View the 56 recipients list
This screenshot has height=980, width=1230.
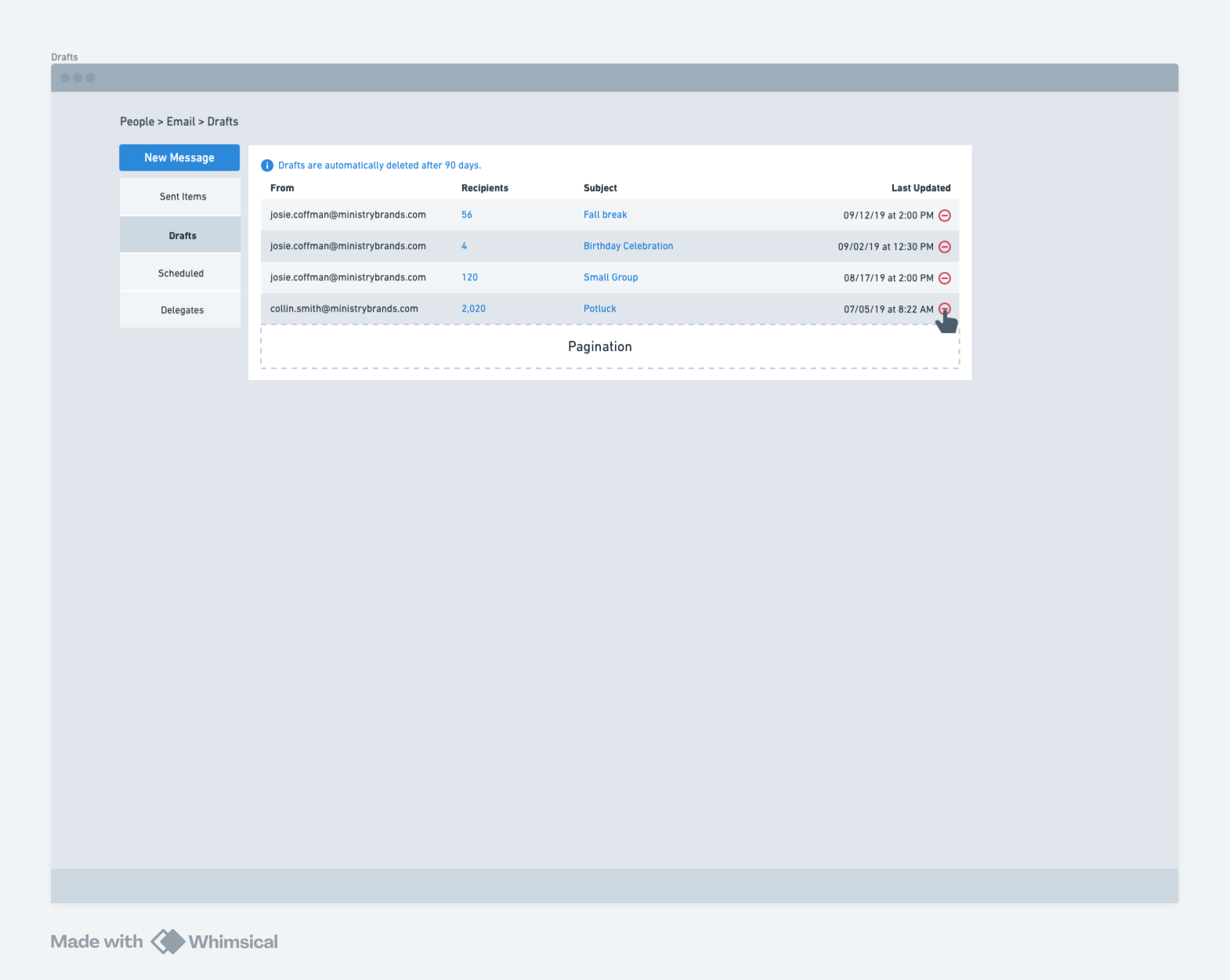click(467, 215)
